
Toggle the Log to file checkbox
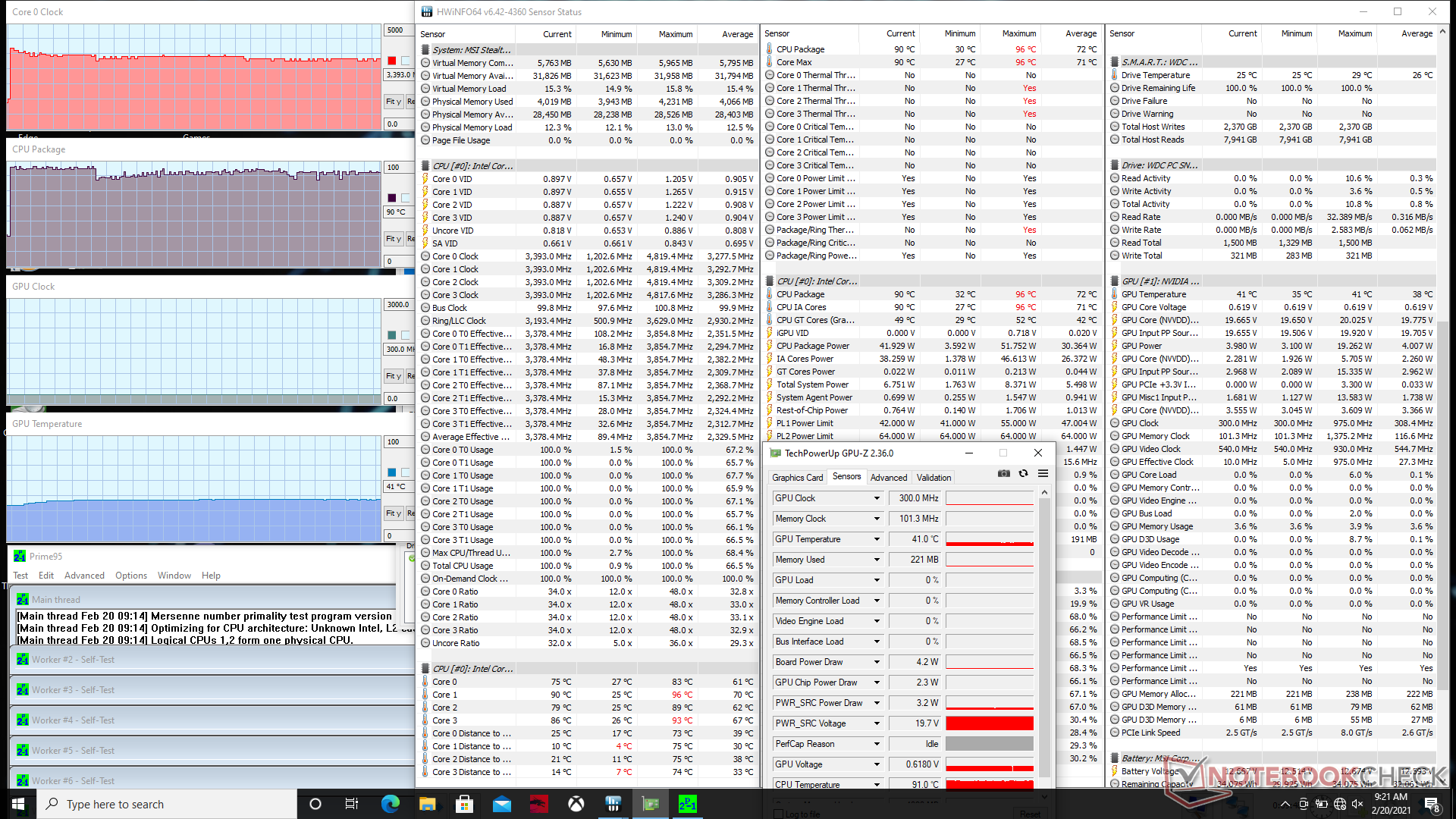click(x=778, y=814)
